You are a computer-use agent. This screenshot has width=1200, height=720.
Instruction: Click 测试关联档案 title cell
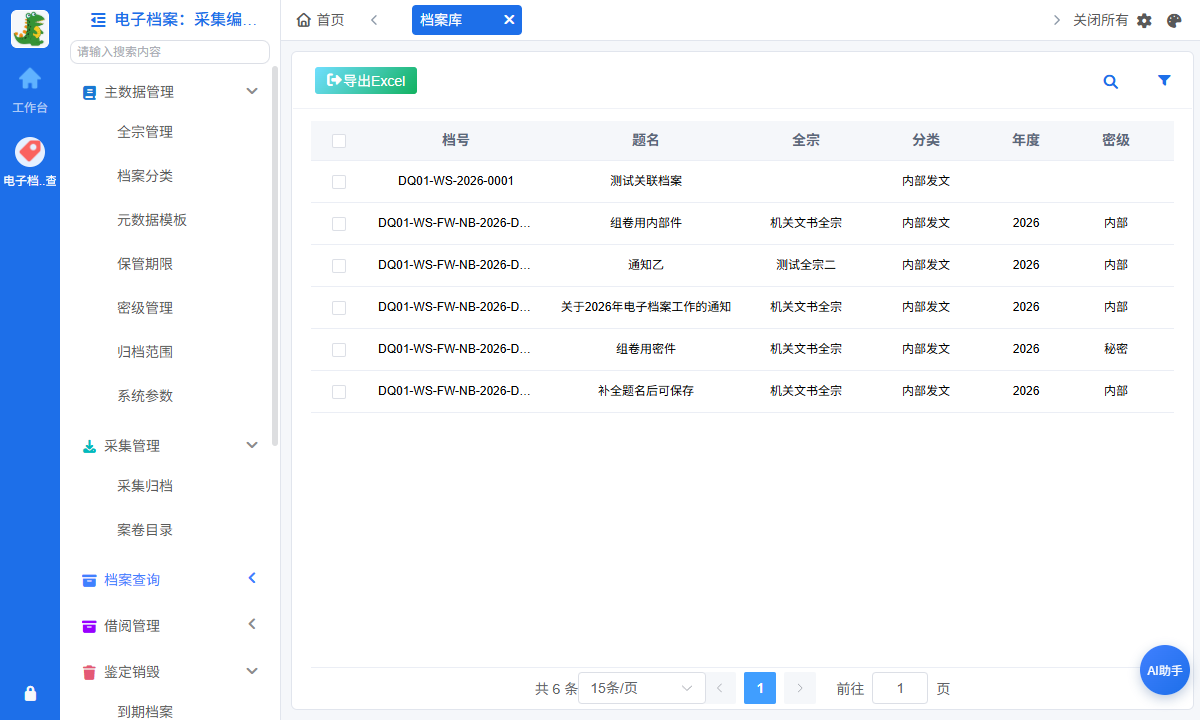(646, 182)
